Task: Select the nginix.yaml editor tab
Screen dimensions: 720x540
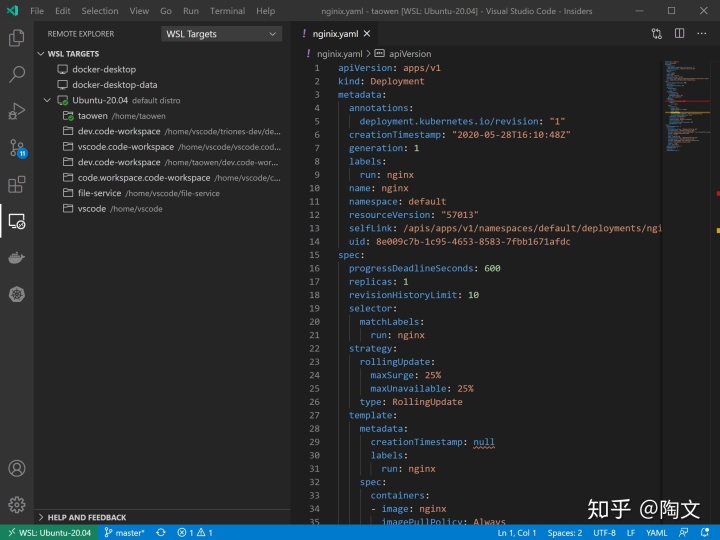Action: click(x=334, y=34)
